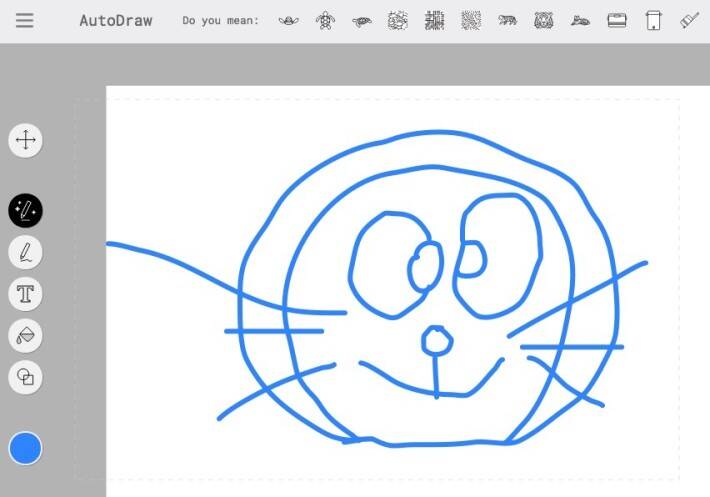Select the freehand Draw pencil tool
The image size is (710, 497).
point(25,252)
